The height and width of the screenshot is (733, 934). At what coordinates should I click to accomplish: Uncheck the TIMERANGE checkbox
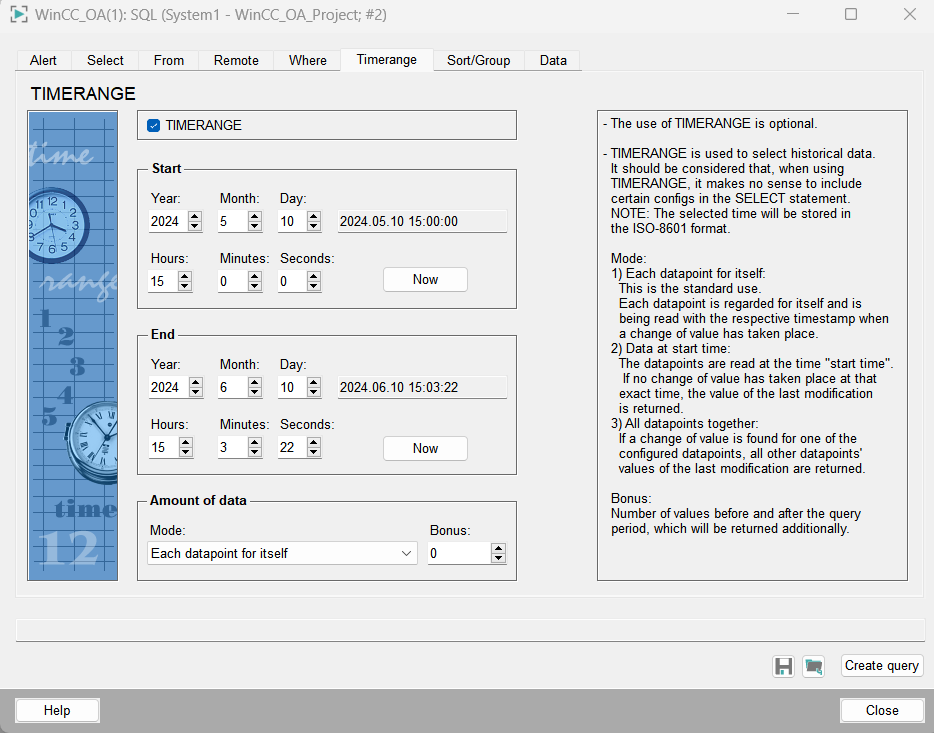tap(153, 125)
